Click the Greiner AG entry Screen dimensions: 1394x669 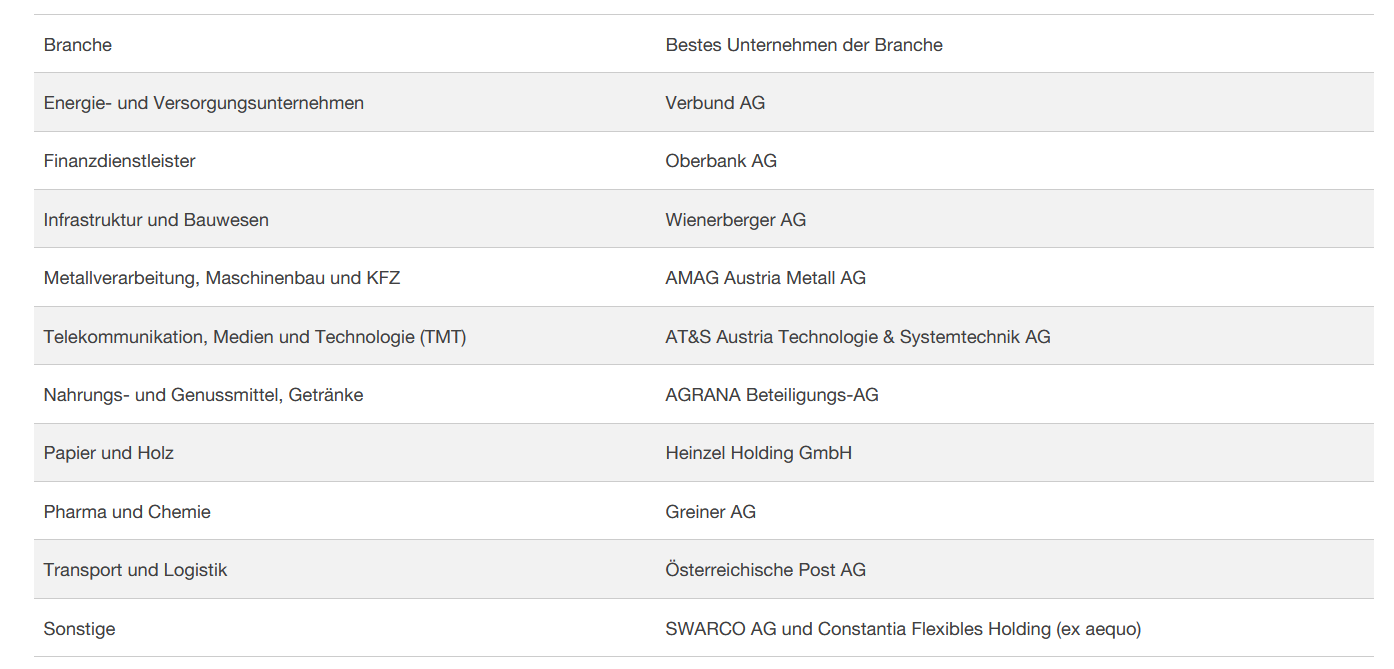click(x=711, y=512)
